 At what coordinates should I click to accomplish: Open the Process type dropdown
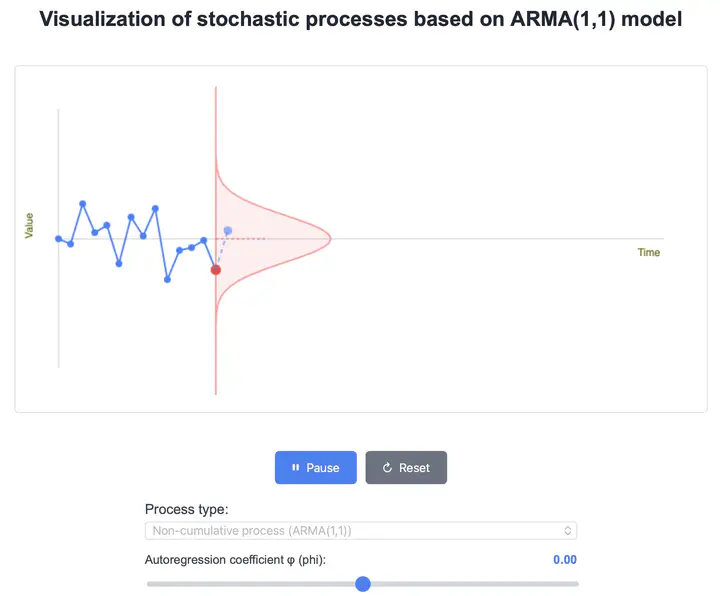360,531
